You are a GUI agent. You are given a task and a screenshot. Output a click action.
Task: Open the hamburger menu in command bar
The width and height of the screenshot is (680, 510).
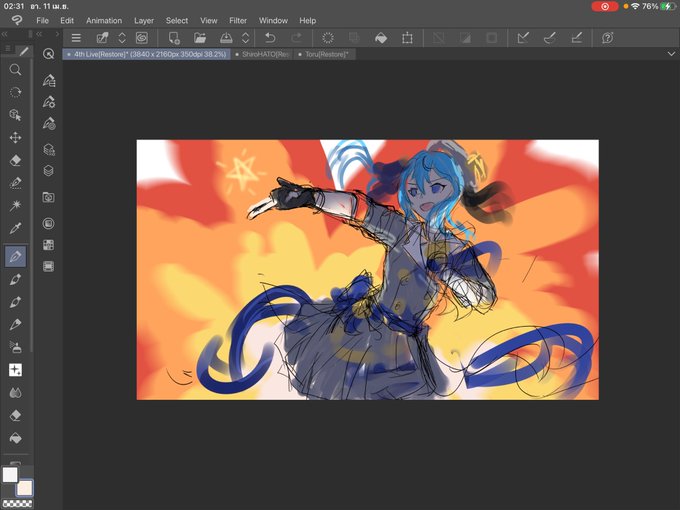pos(76,38)
